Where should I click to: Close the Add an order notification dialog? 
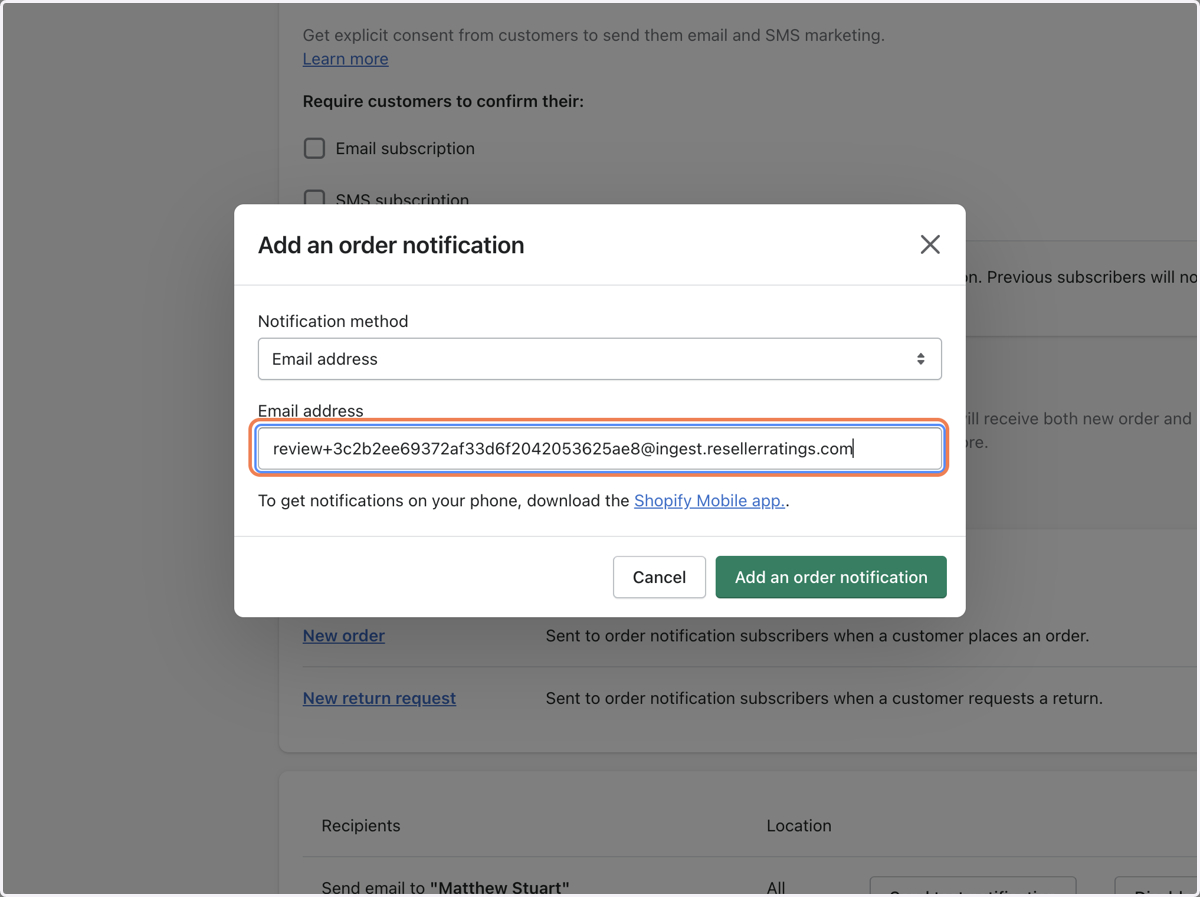930,245
